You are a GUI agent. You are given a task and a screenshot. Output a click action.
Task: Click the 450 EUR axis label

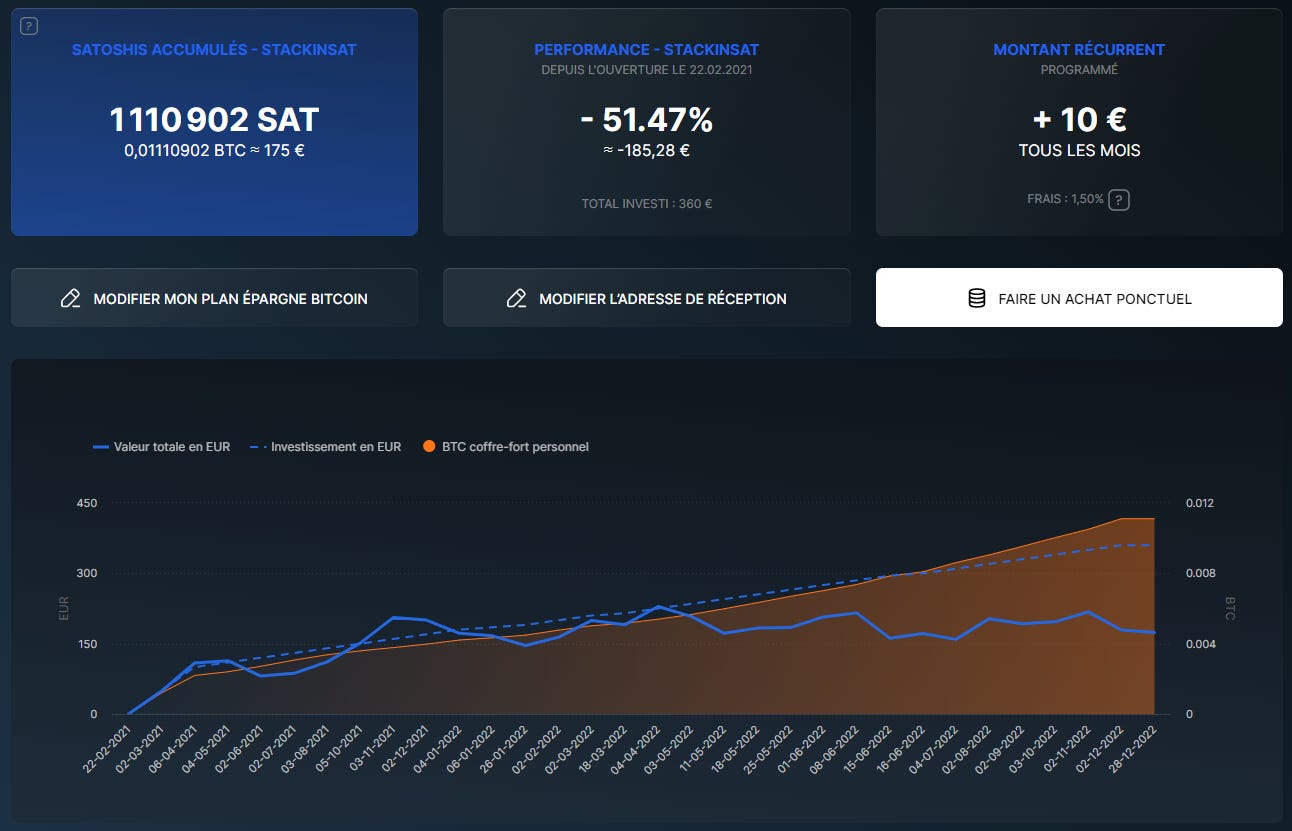click(x=87, y=503)
